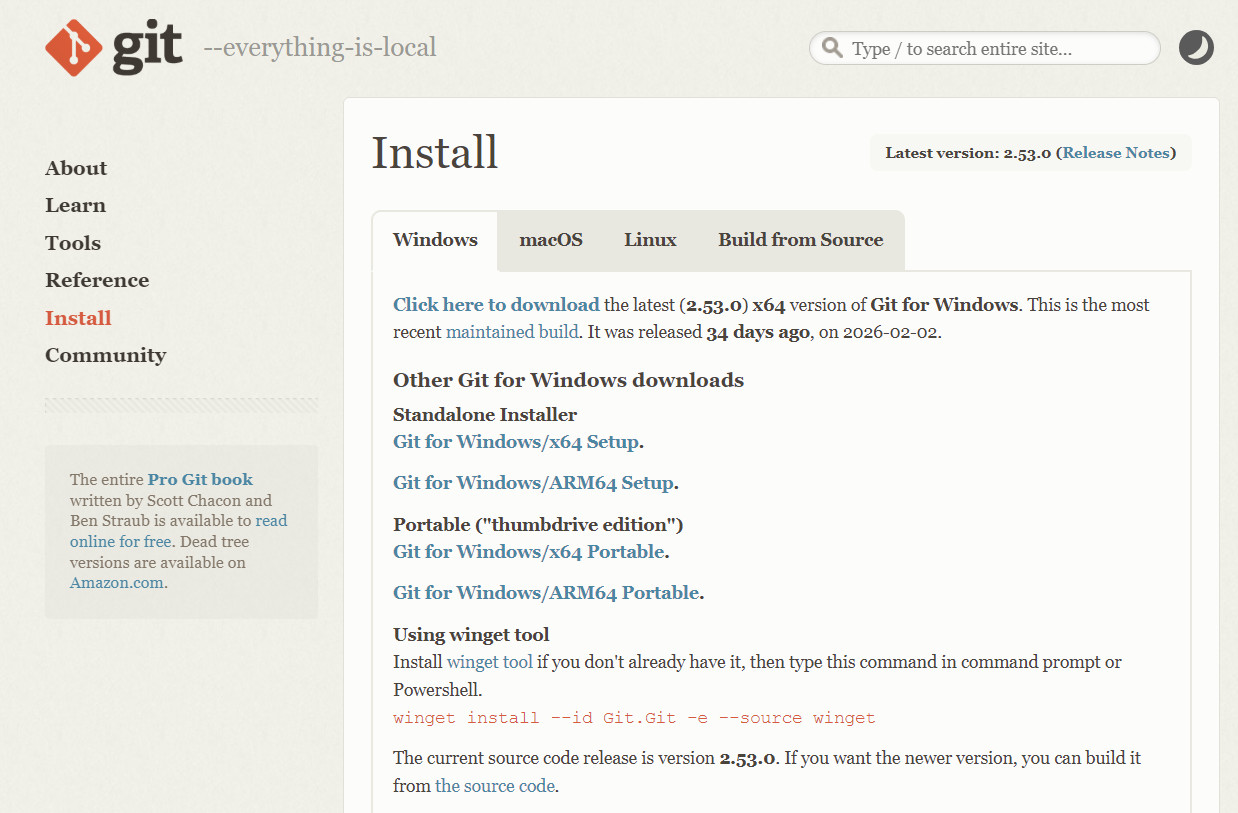This screenshot has height=813, width=1238.
Task: Follow the maintained build link
Action: 512,332
